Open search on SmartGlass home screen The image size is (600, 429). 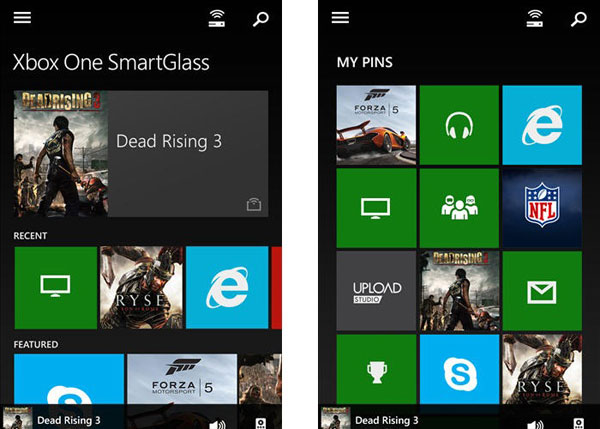(x=261, y=19)
